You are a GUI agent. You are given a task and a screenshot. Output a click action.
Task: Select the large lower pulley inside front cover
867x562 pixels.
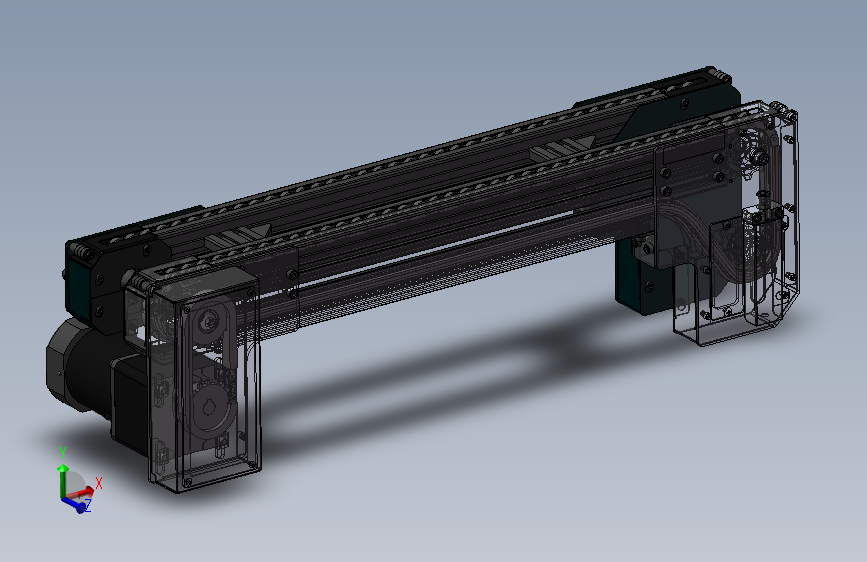pyautogui.click(x=211, y=408)
